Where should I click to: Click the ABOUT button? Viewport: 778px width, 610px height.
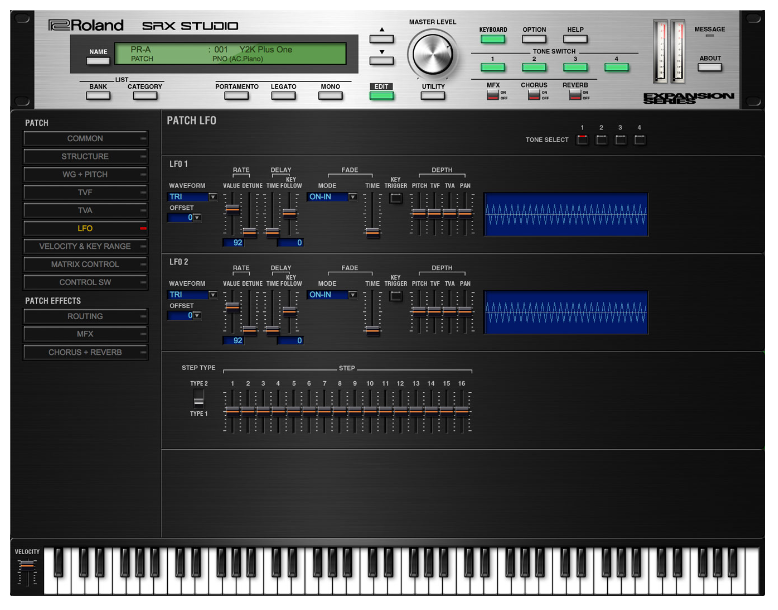click(710, 67)
